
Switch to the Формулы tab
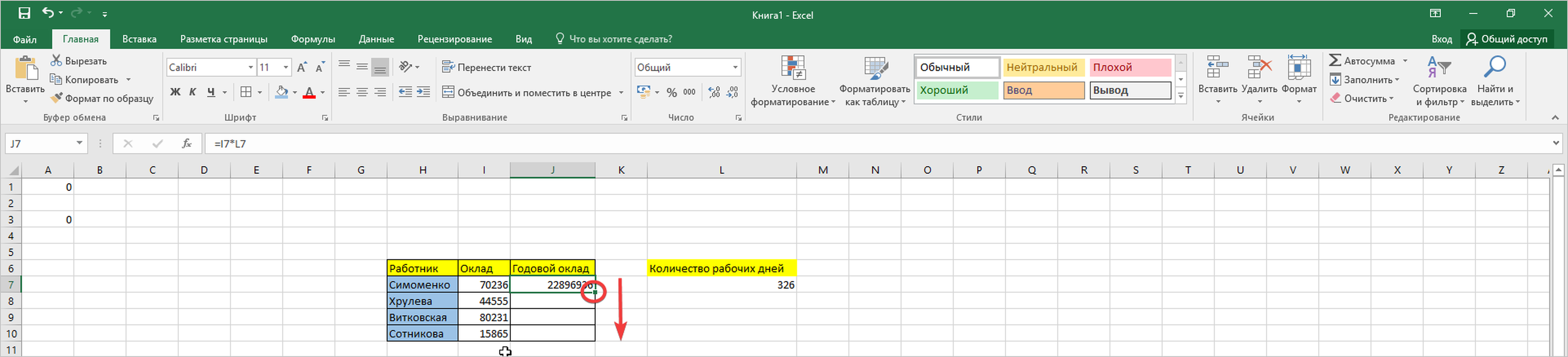click(313, 39)
